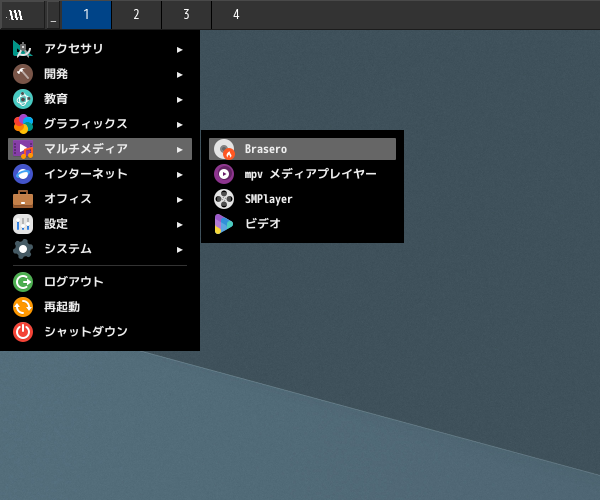Image resolution: width=600 pixels, height=500 pixels.
Task: Click the システム text label
Action: [x=68, y=249]
